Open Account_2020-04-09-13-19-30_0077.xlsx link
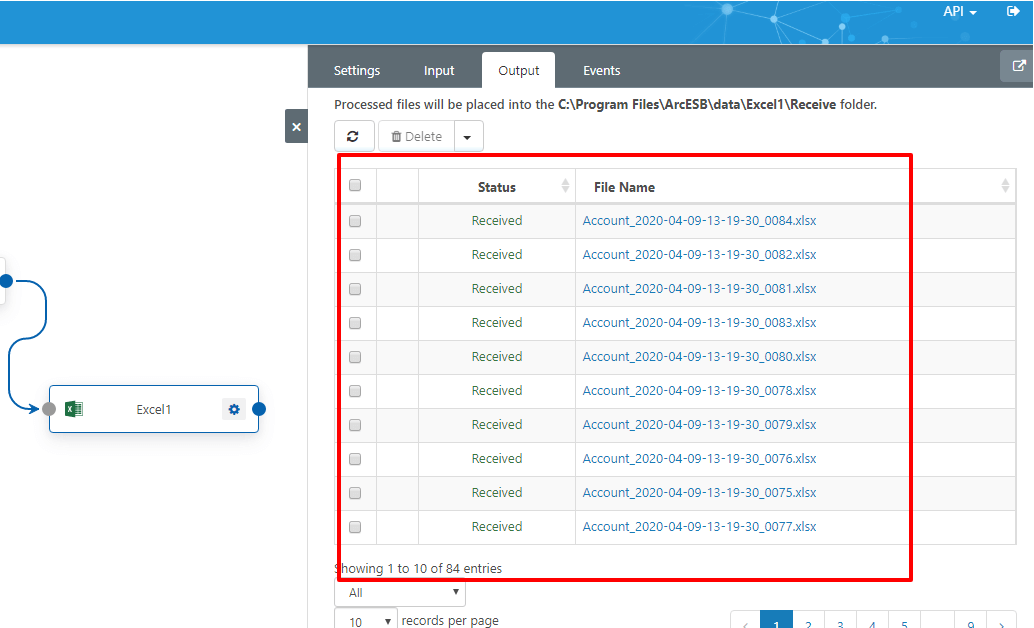 tap(699, 526)
